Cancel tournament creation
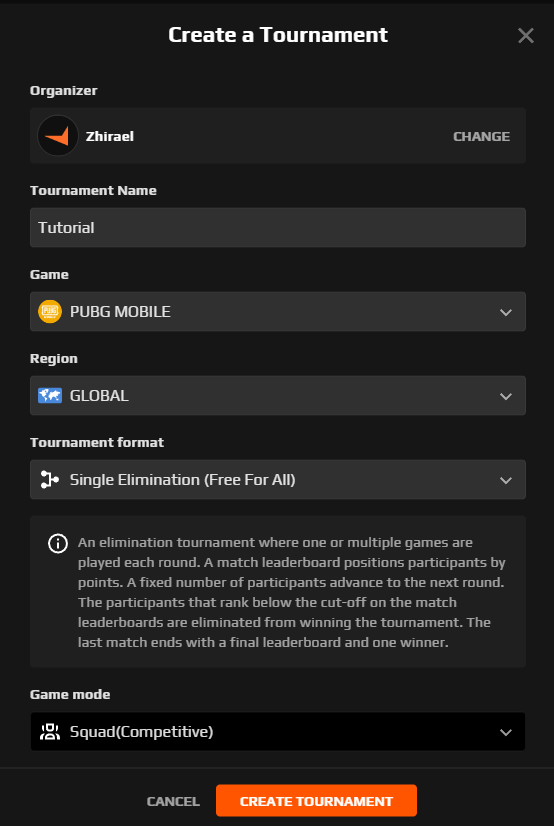The image size is (554, 826). coord(173,801)
